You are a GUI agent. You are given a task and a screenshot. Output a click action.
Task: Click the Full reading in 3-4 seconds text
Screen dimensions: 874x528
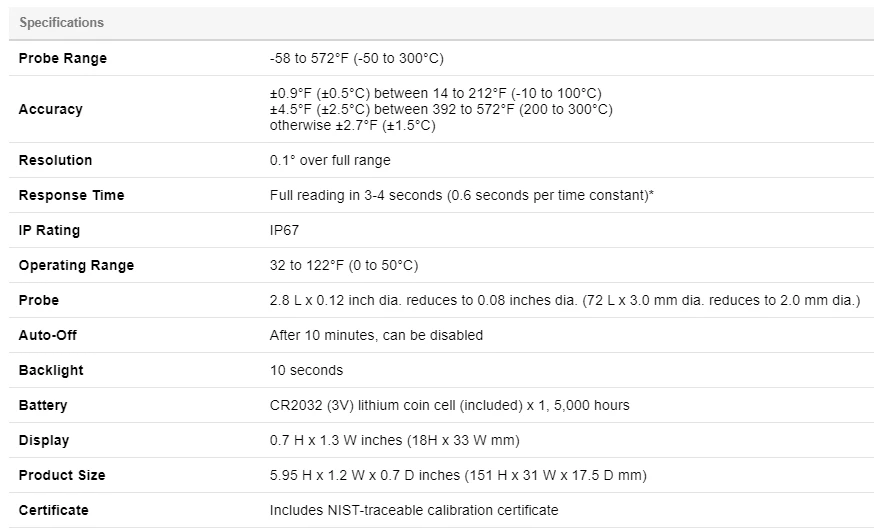pos(462,195)
